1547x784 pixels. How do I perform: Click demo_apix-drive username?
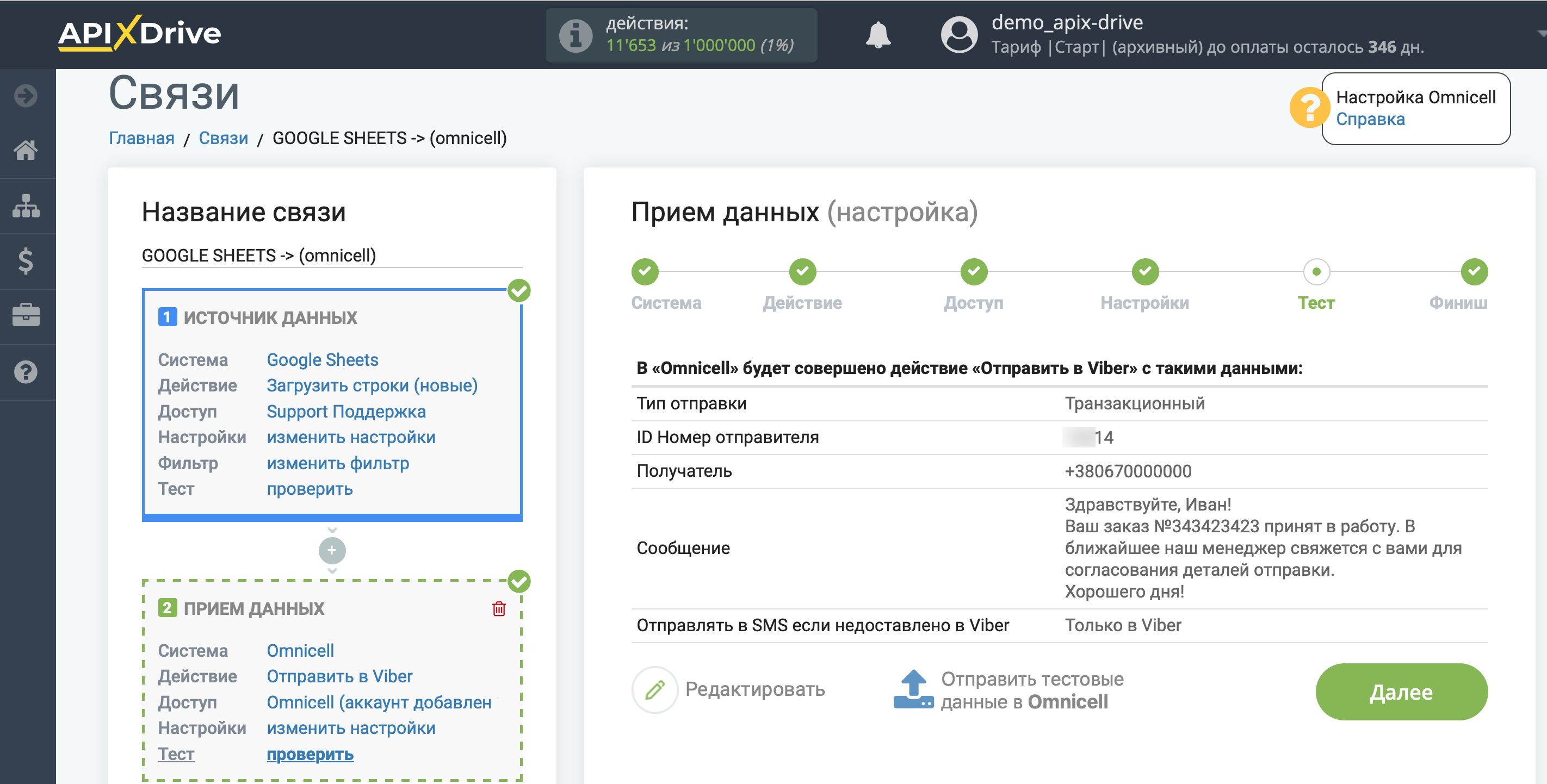coord(1067,22)
